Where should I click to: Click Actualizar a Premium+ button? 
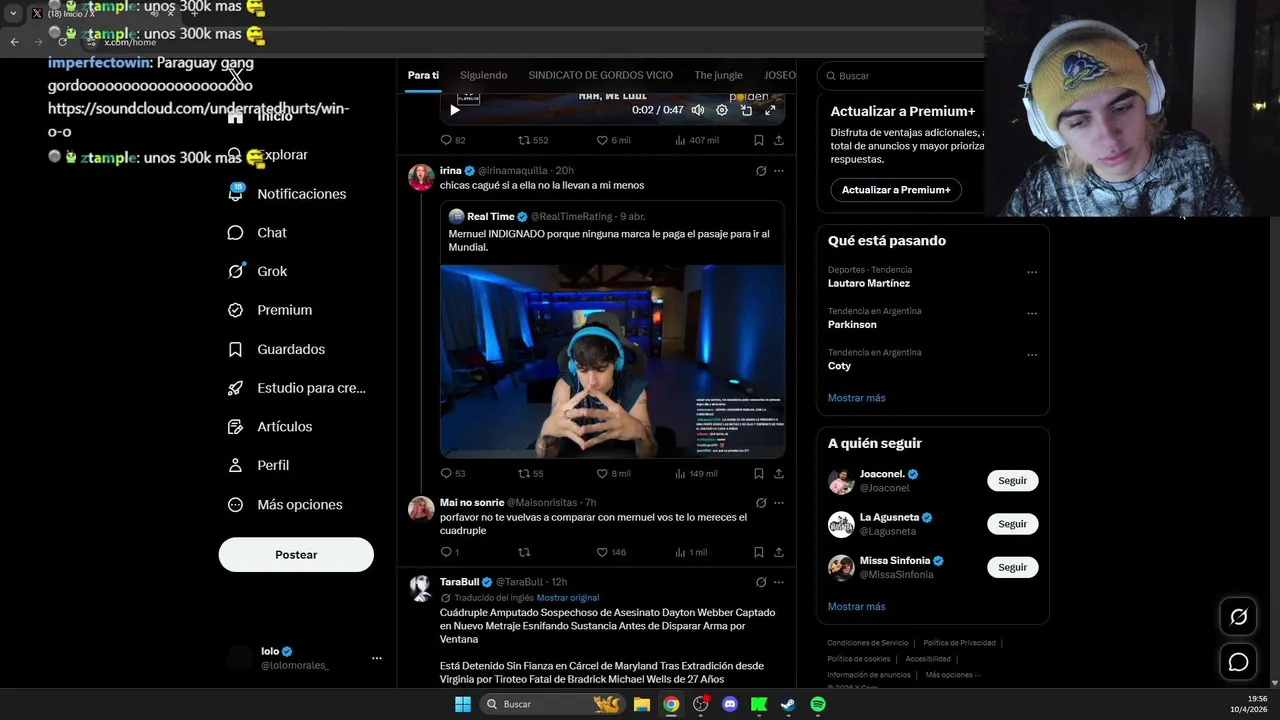pos(896,190)
